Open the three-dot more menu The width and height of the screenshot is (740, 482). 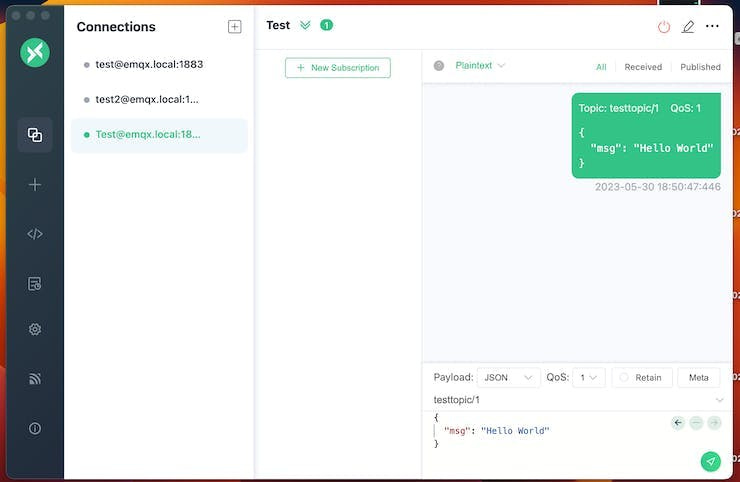point(712,26)
